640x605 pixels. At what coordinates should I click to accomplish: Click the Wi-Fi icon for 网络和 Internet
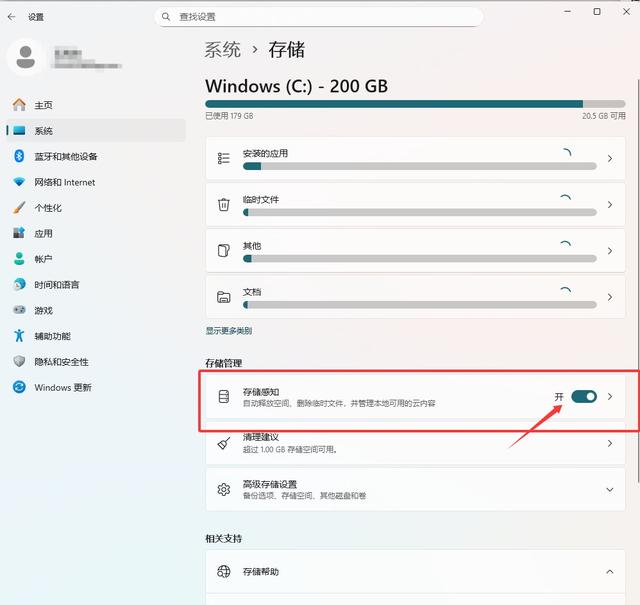pyautogui.click(x=19, y=182)
